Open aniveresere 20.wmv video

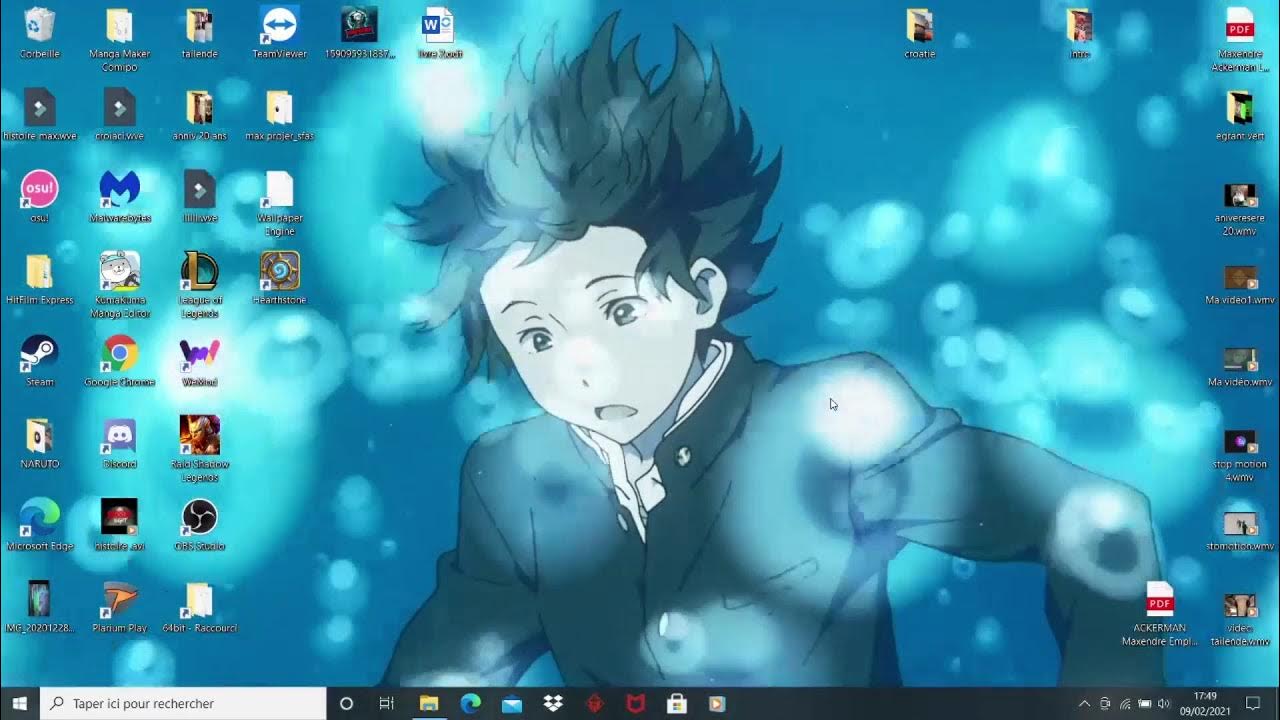(1240, 210)
